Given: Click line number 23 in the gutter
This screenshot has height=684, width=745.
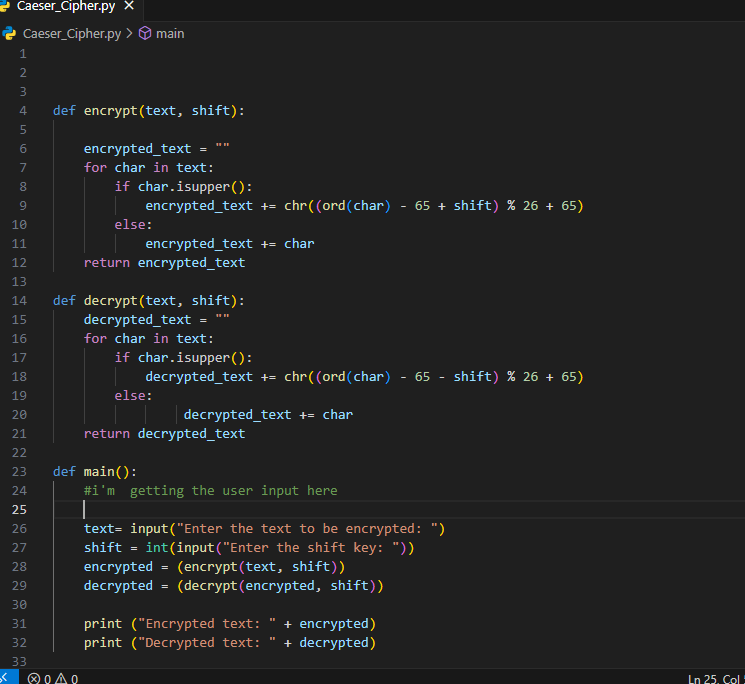Looking at the screenshot, I should coord(19,472).
